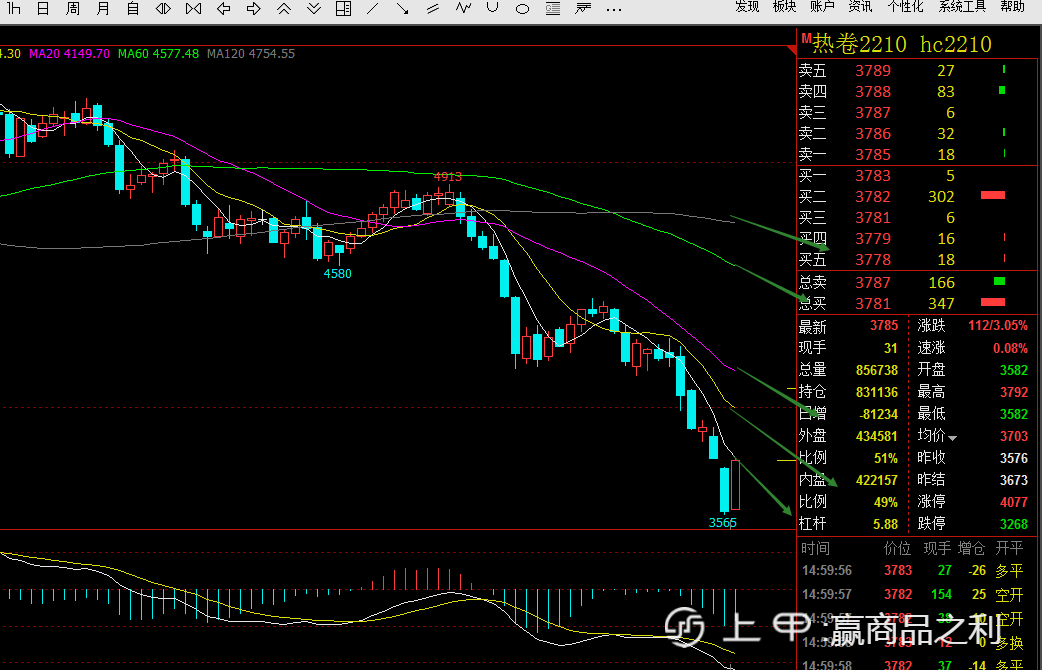
Task: Click the double up chevron icon
Action: (284, 9)
